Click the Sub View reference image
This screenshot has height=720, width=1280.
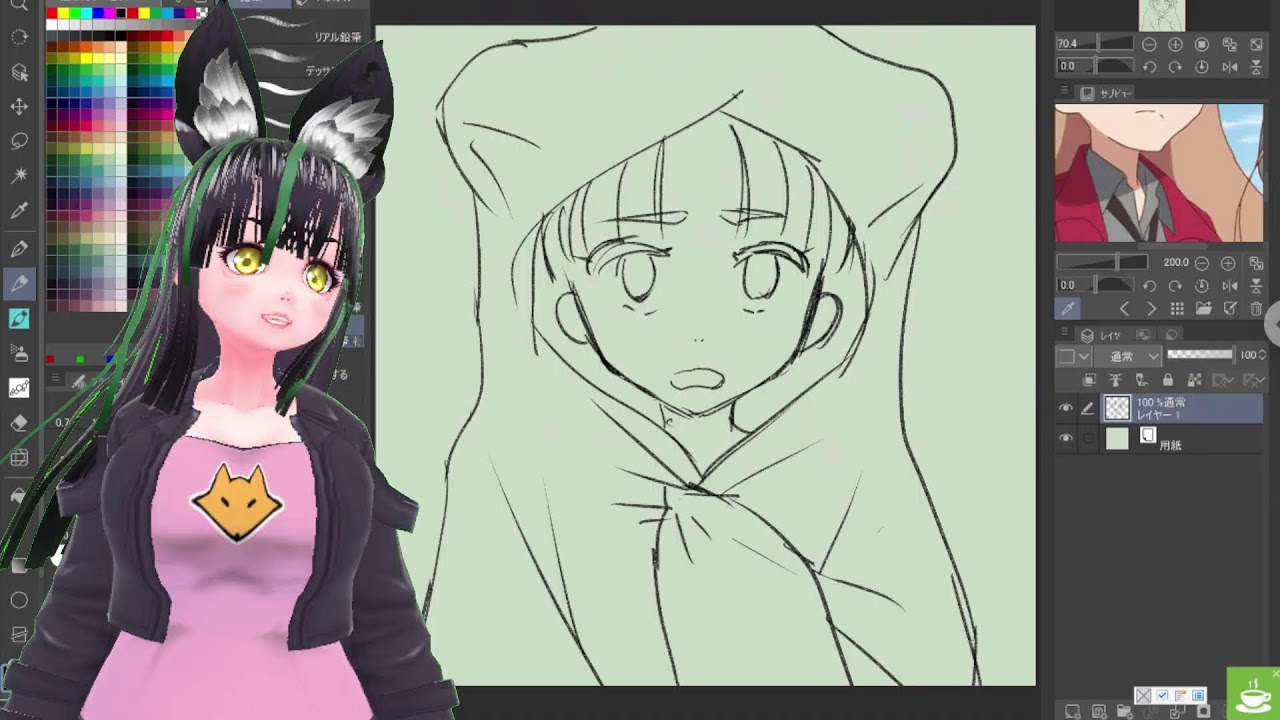[x=1159, y=173]
